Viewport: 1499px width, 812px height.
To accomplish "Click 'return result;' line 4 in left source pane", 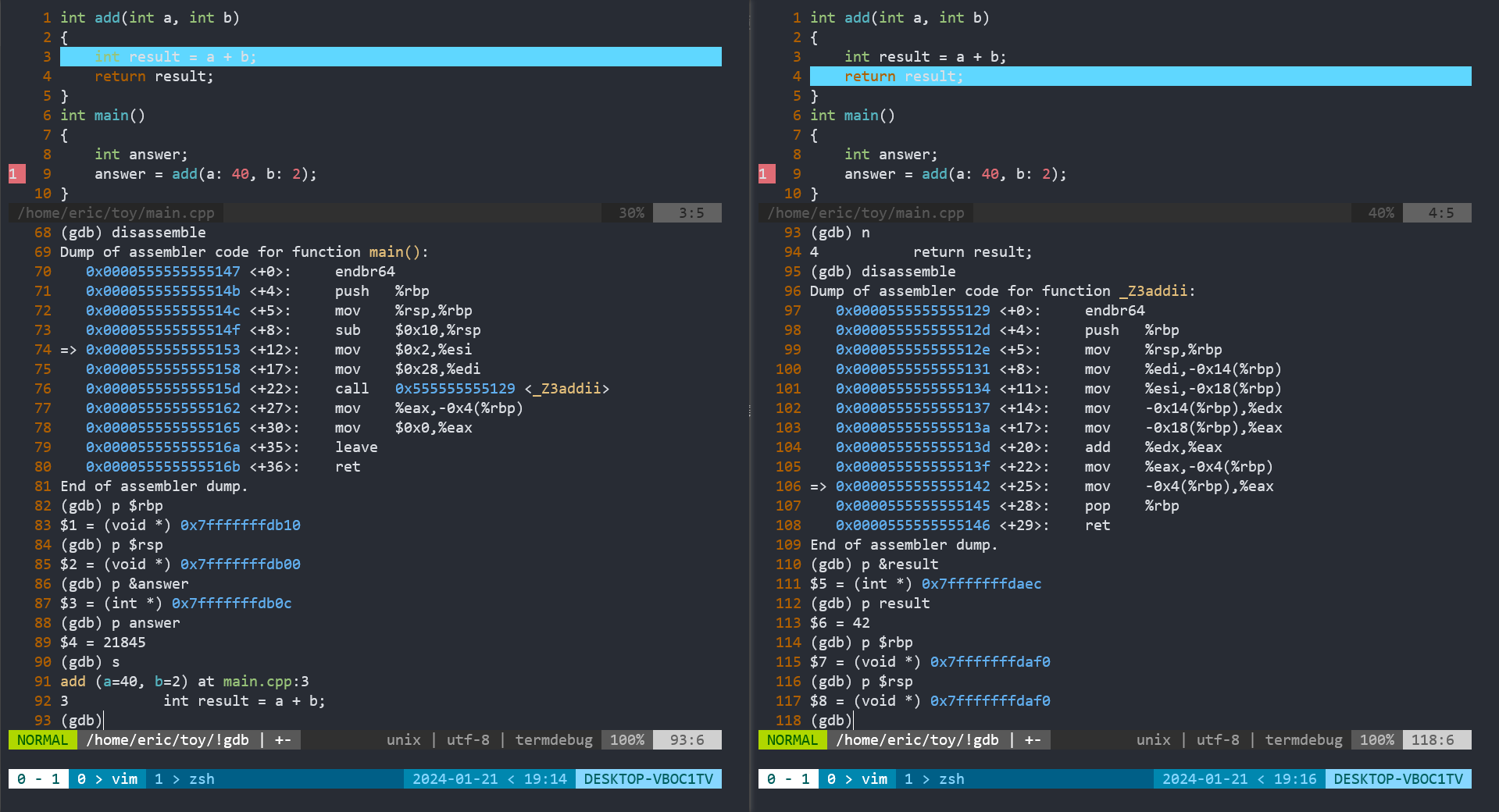I will coord(155,77).
